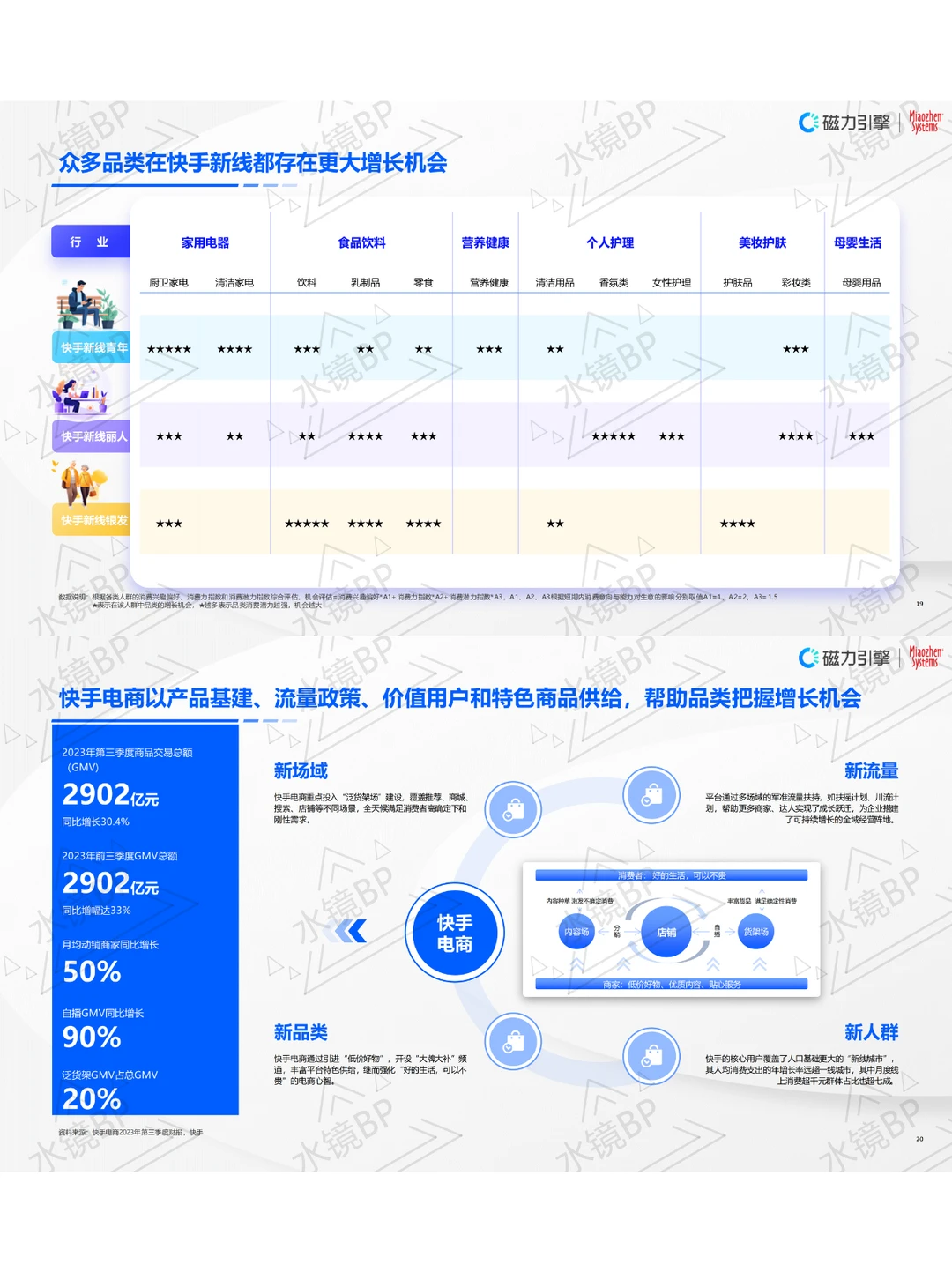
Task: Click the 同比增长30.4% text
Action: (95, 822)
